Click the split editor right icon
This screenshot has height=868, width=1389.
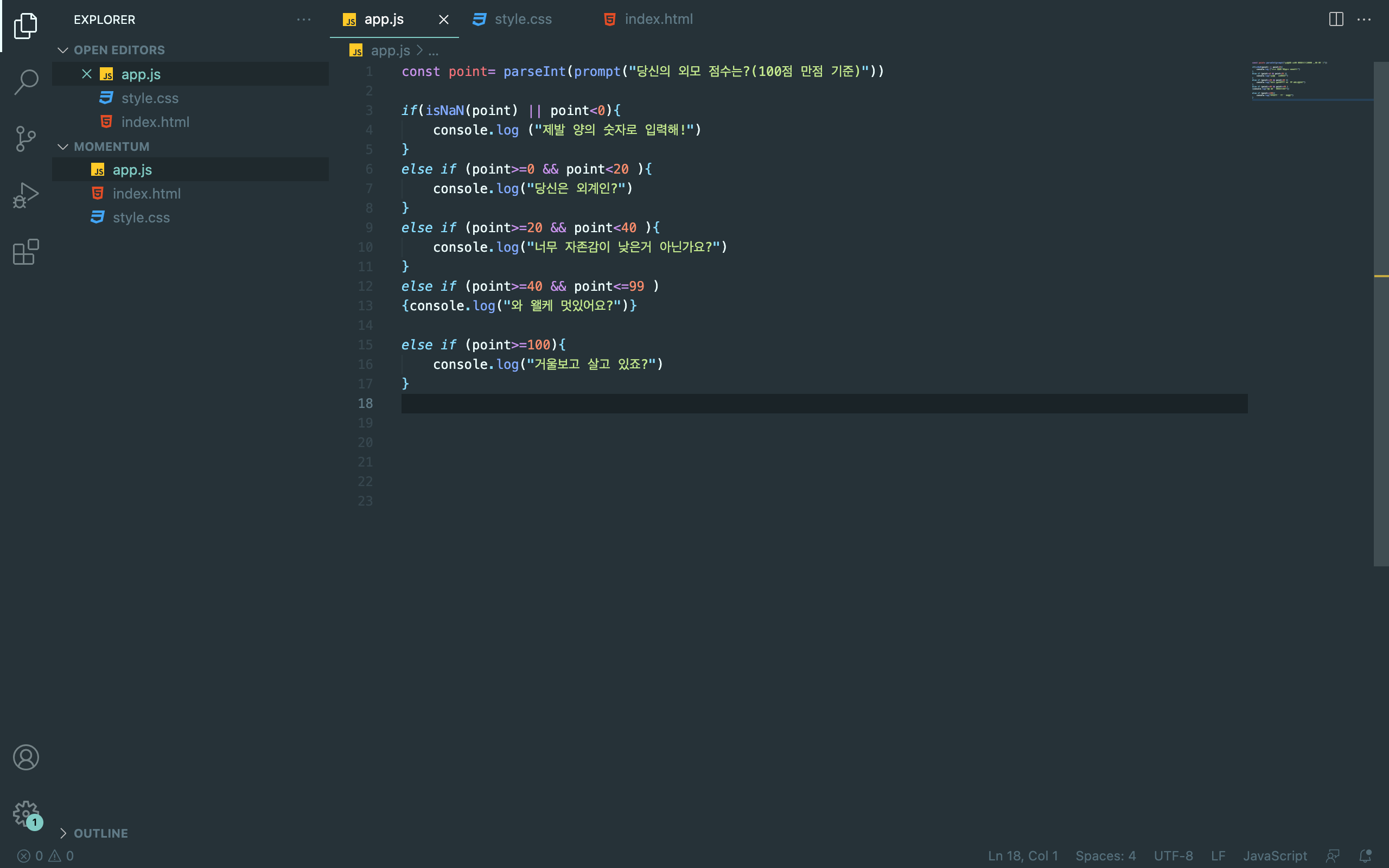pyautogui.click(x=1336, y=20)
